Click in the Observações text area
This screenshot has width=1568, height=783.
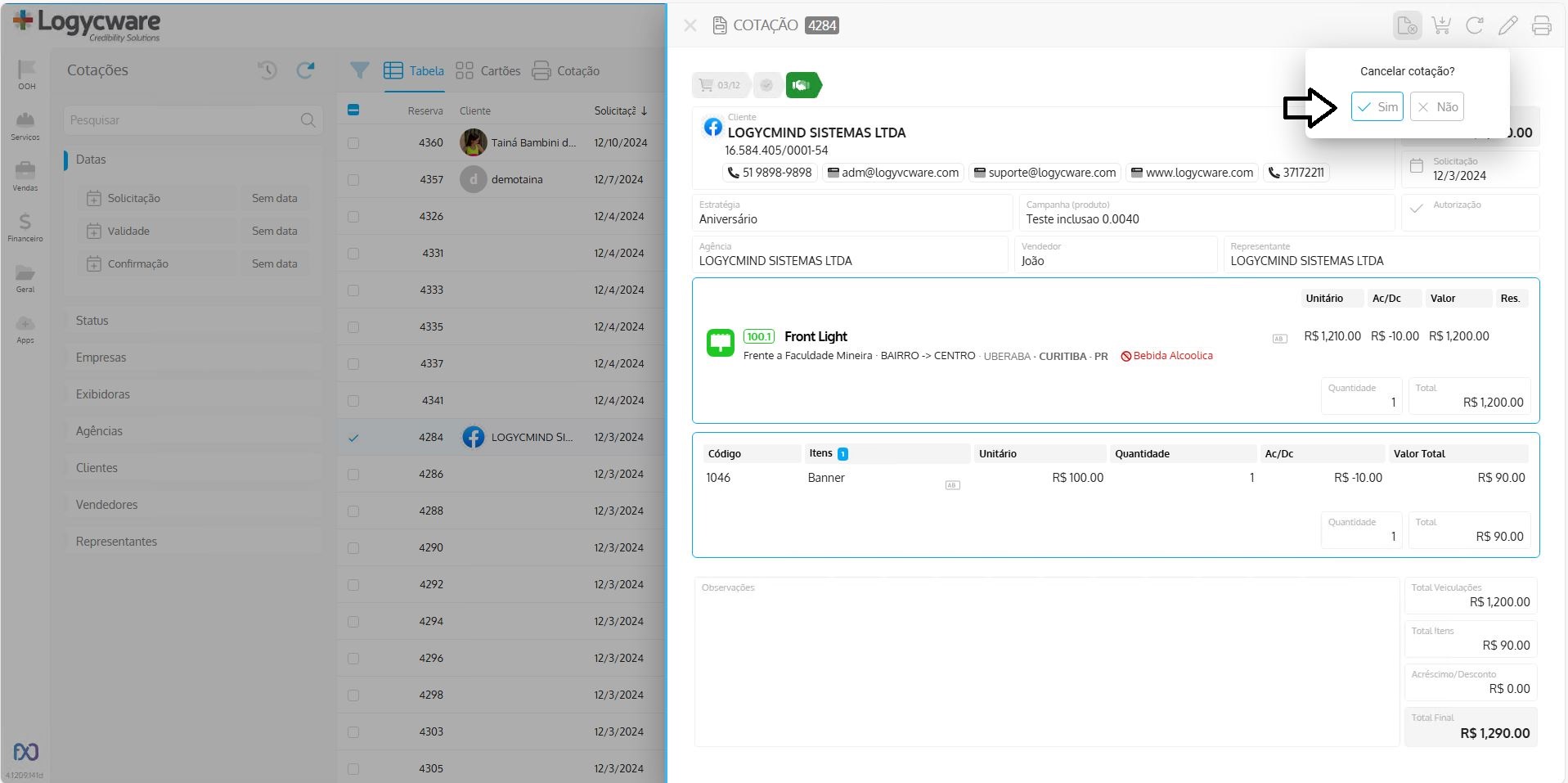[x=1047, y=662]
